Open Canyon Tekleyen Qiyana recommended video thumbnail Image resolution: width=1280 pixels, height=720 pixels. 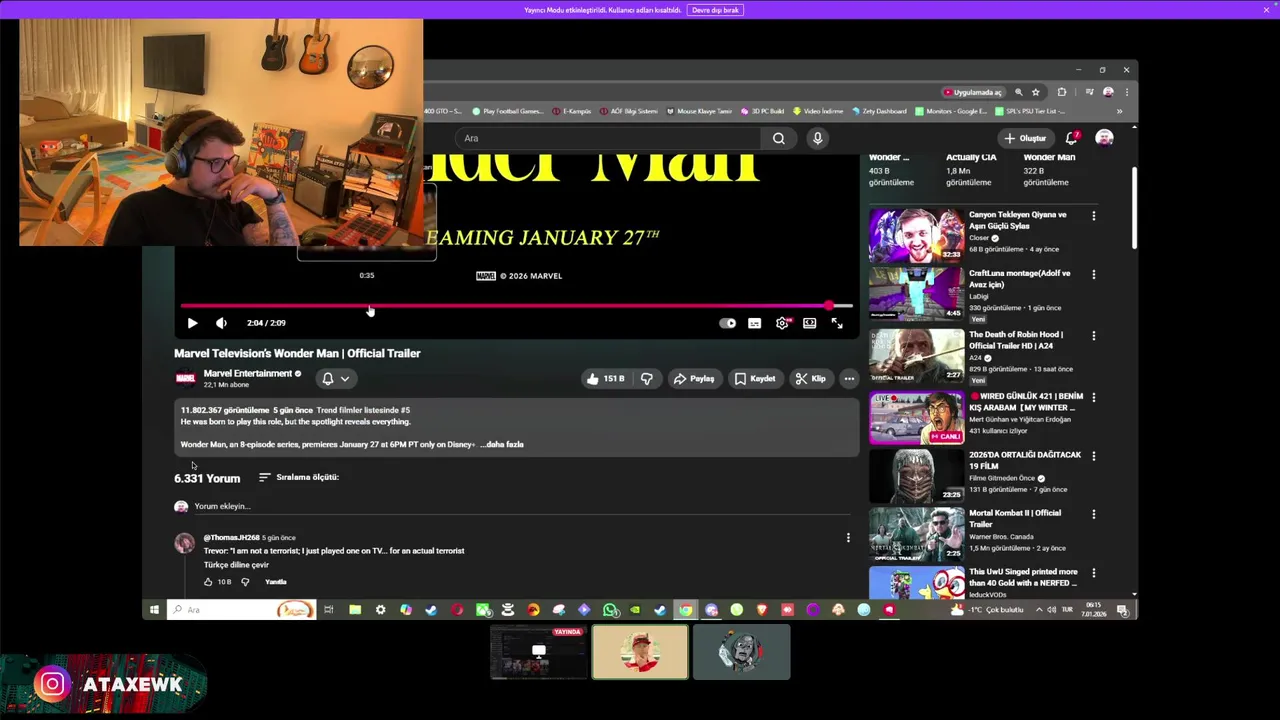(916, 235)
